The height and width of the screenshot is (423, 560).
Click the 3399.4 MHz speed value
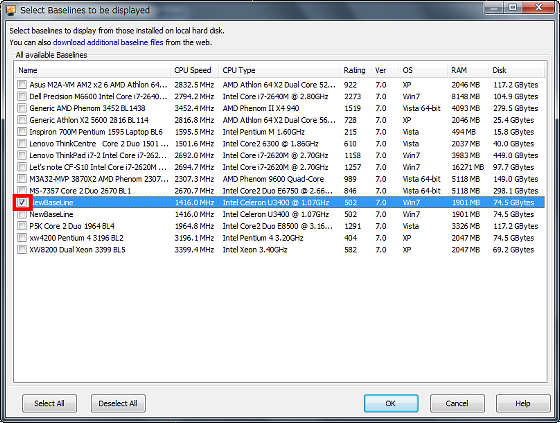194,250
